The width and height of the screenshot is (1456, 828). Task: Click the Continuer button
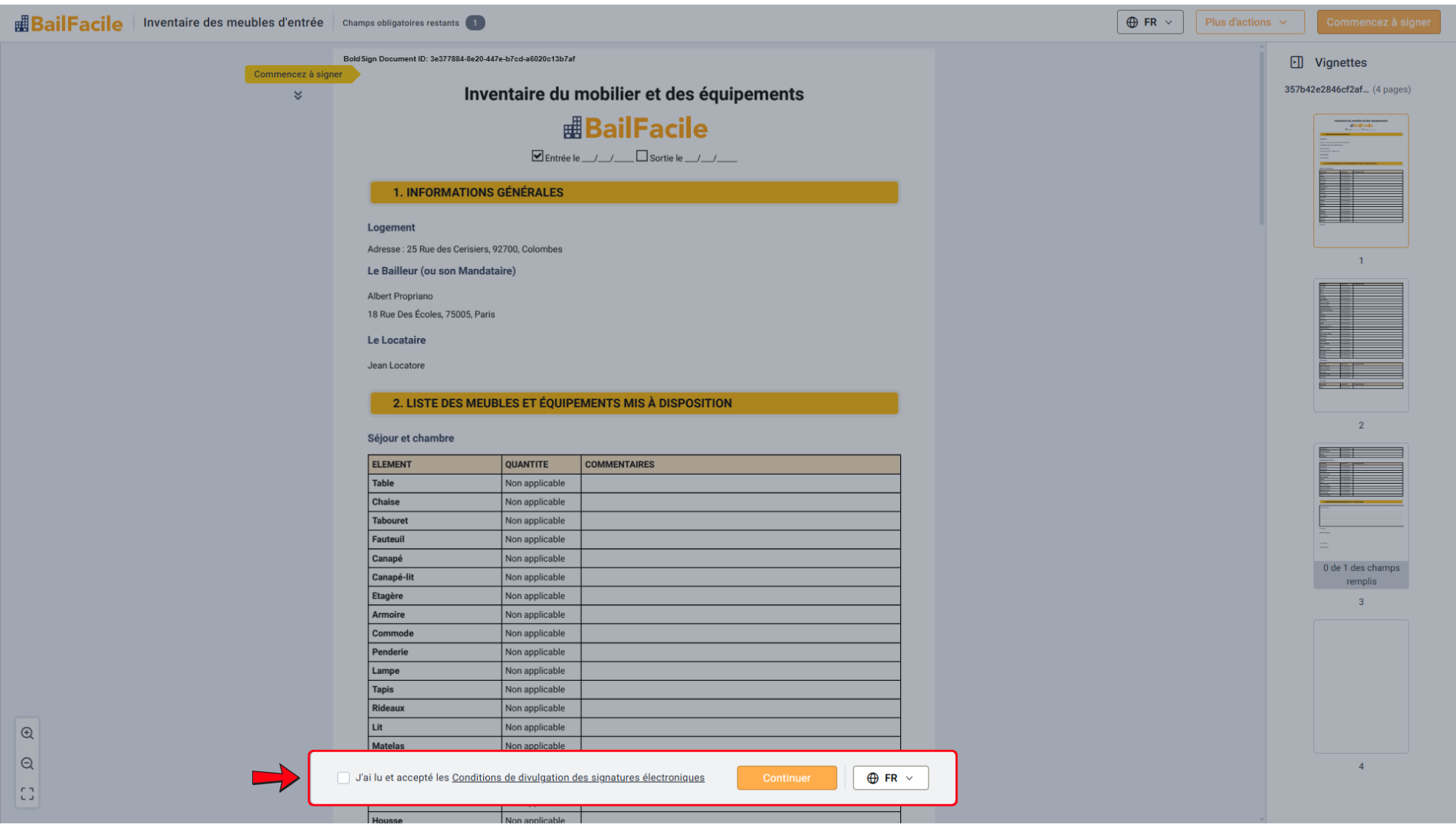(787, 778)
